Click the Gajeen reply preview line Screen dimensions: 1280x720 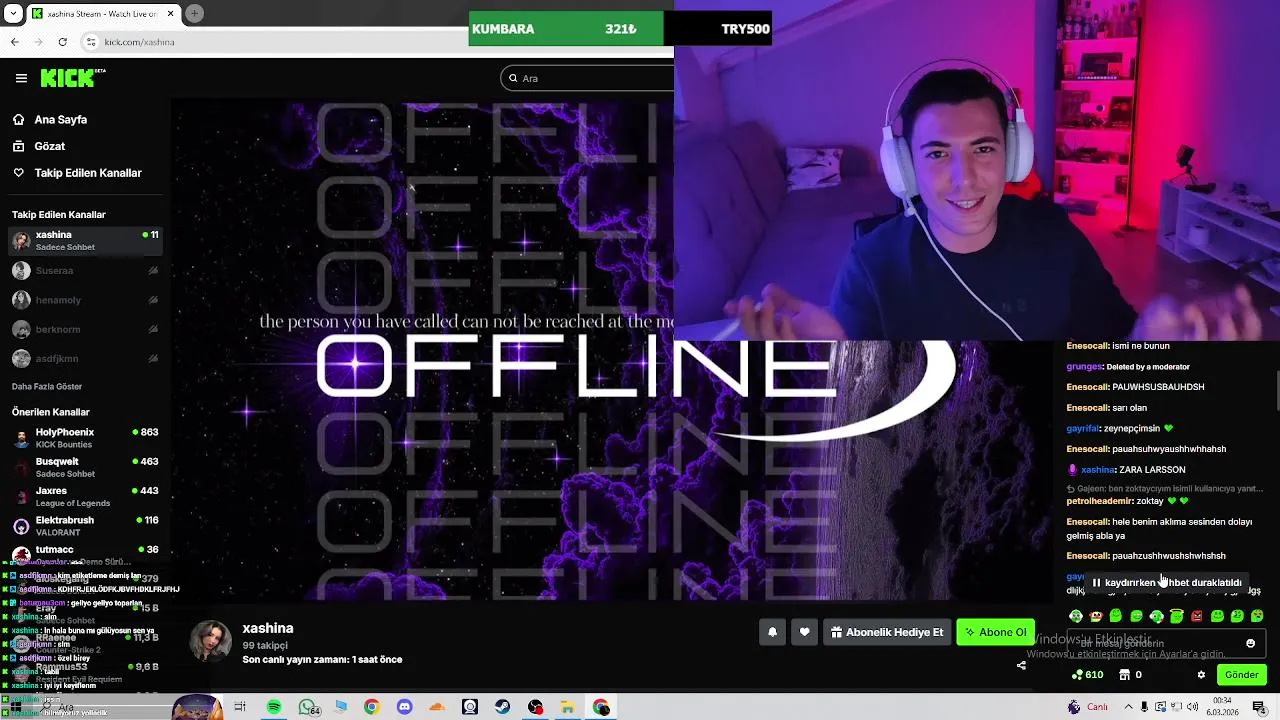tap(1165, 489)
